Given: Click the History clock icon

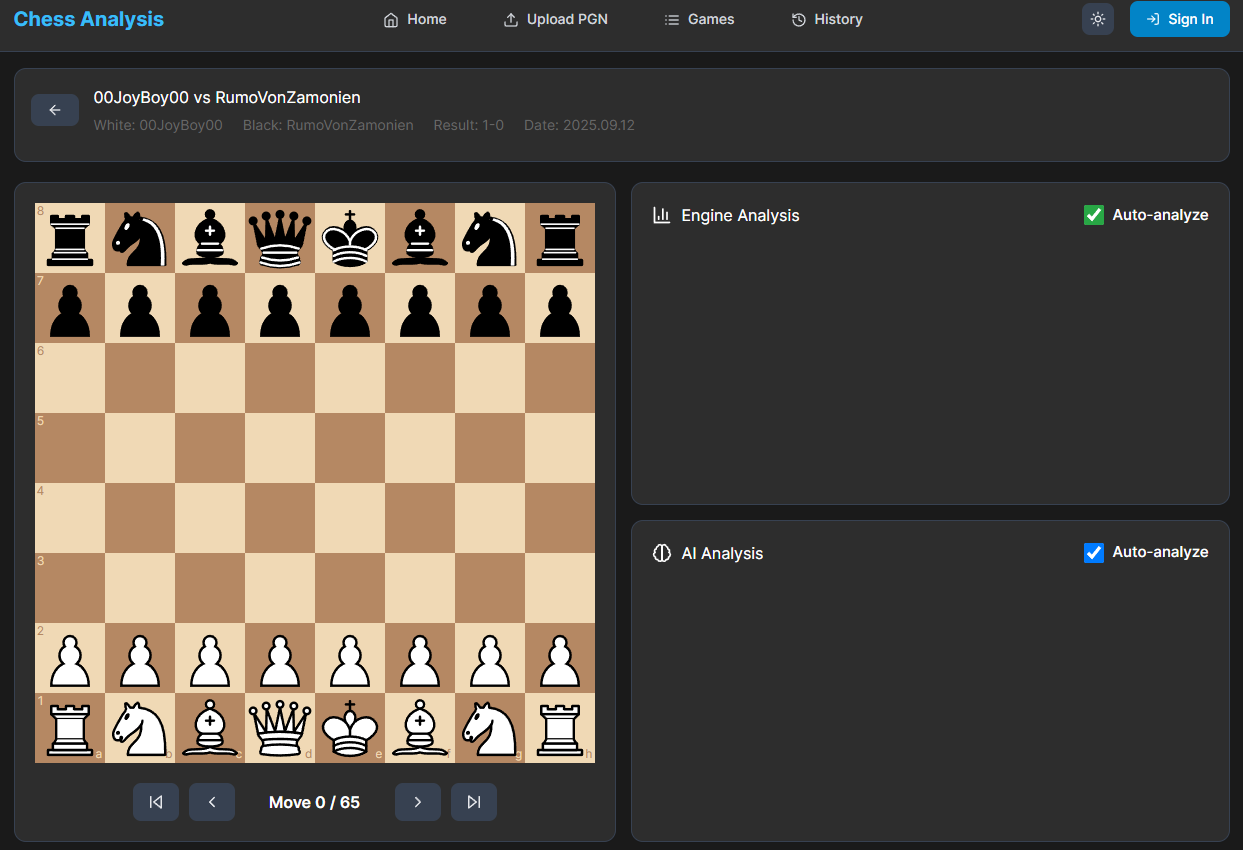Looking at the screenshot, I should 797,18.
